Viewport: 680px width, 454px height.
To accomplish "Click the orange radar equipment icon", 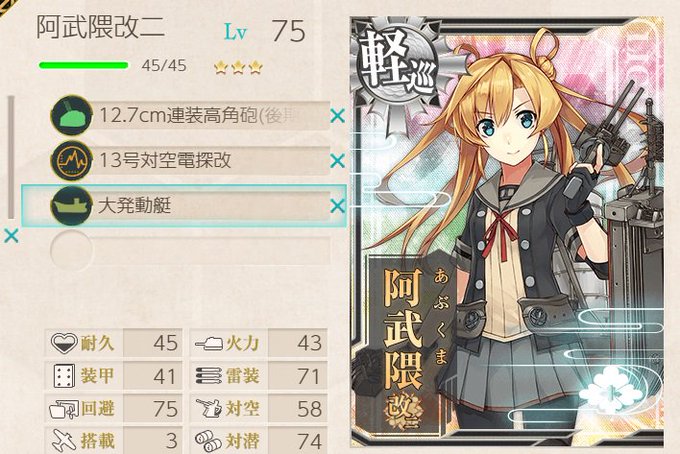I will [x=72, y=161].
